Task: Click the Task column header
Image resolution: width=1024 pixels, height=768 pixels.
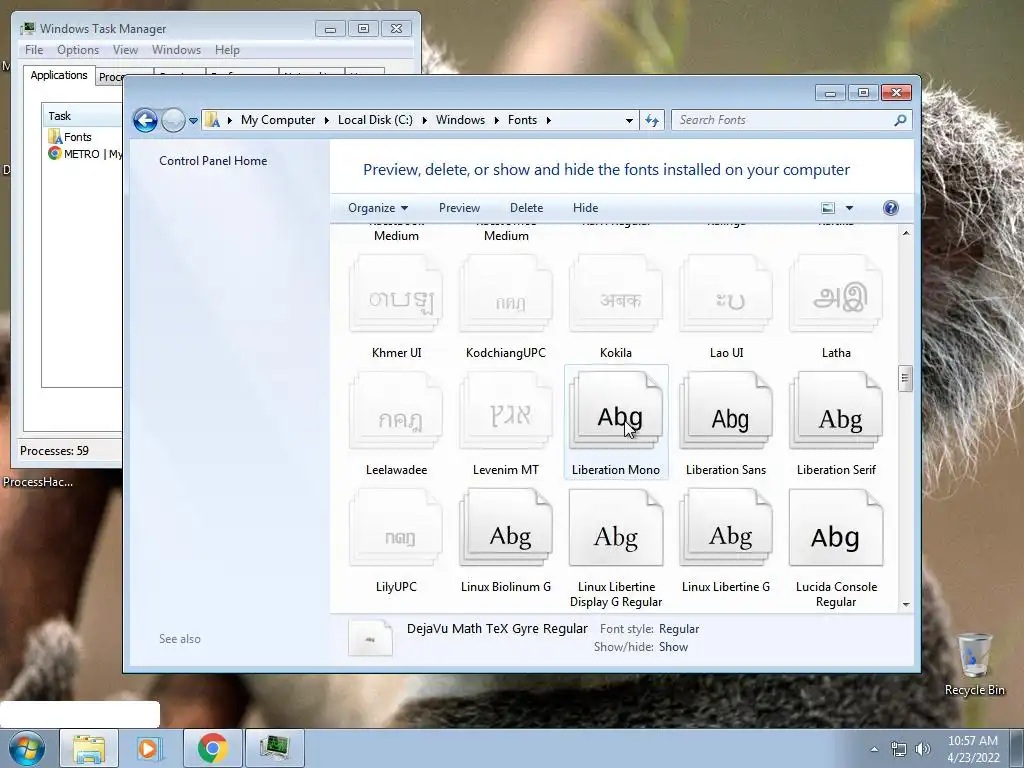Action: click(x=82, y=116)
